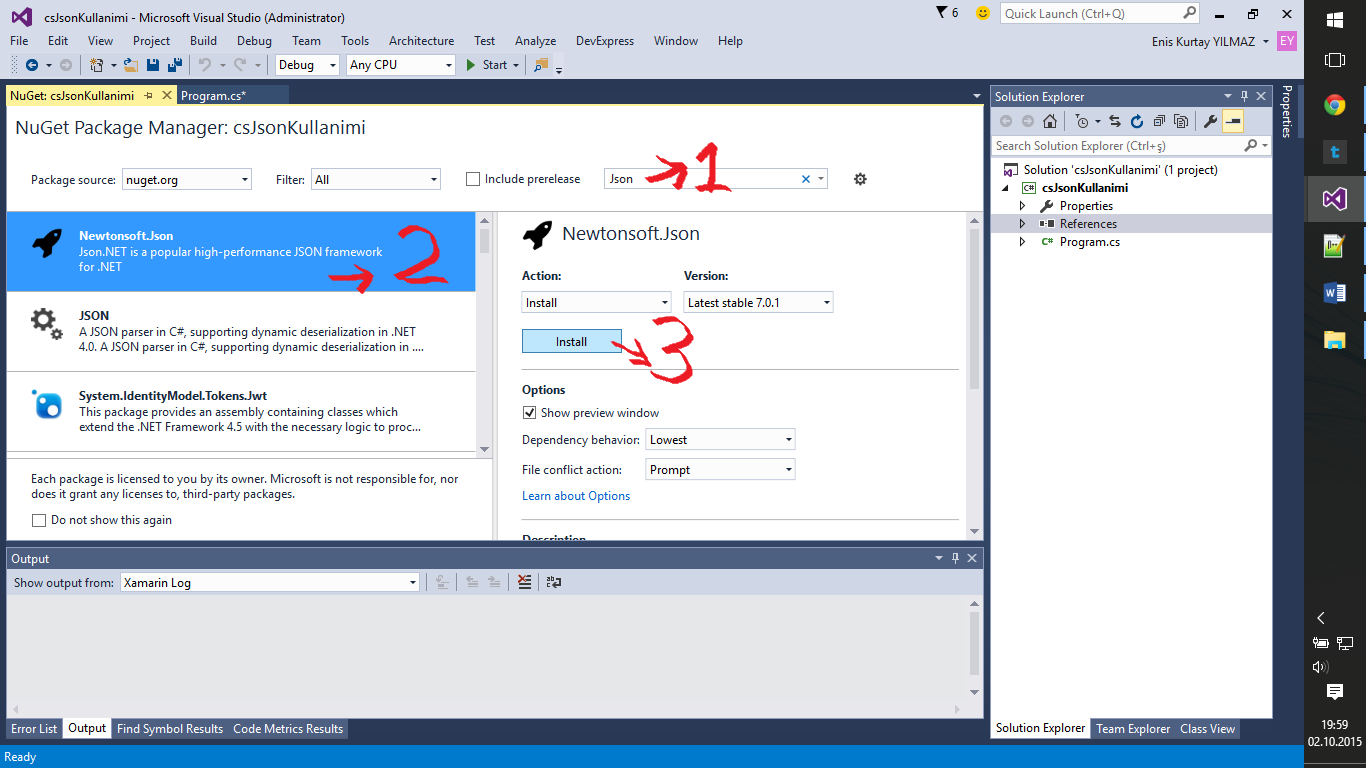
Task: Open the Tools menu
Action: tap(355, 41)
